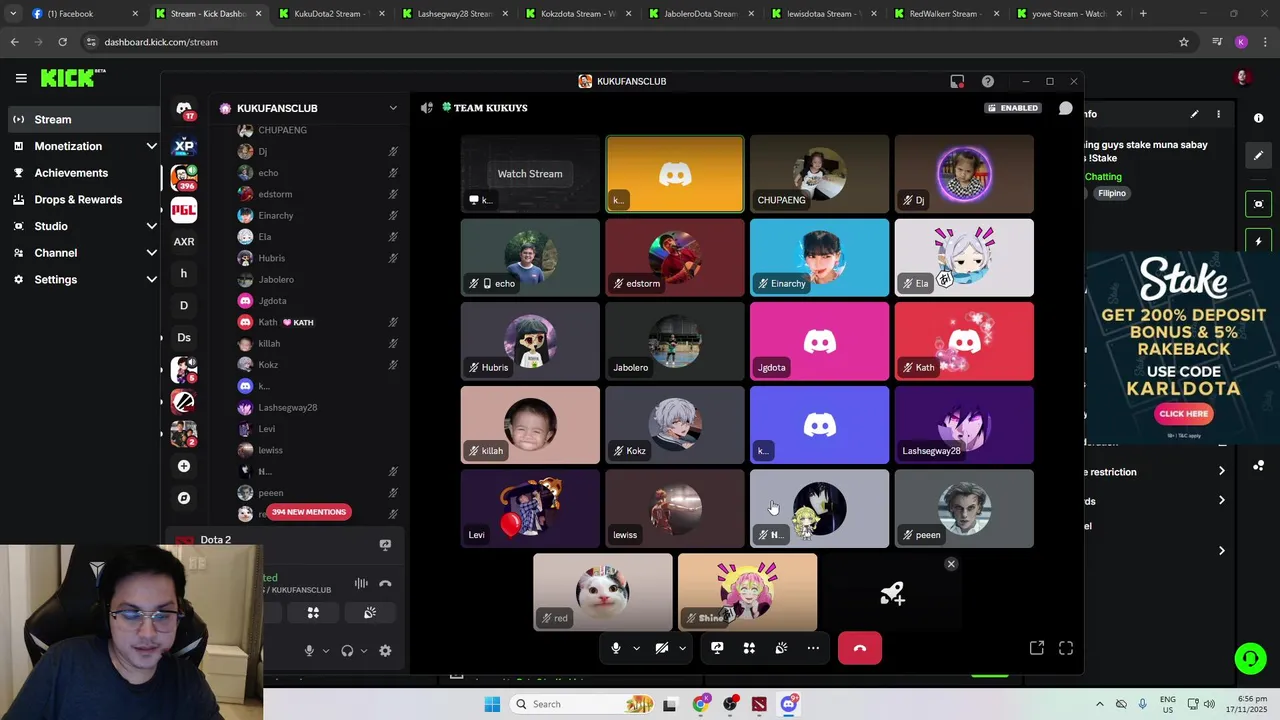Screen dimensions: 1280x720
Task: Switch to RedWalkerr Stream browser tab
Action: point(946,14)
